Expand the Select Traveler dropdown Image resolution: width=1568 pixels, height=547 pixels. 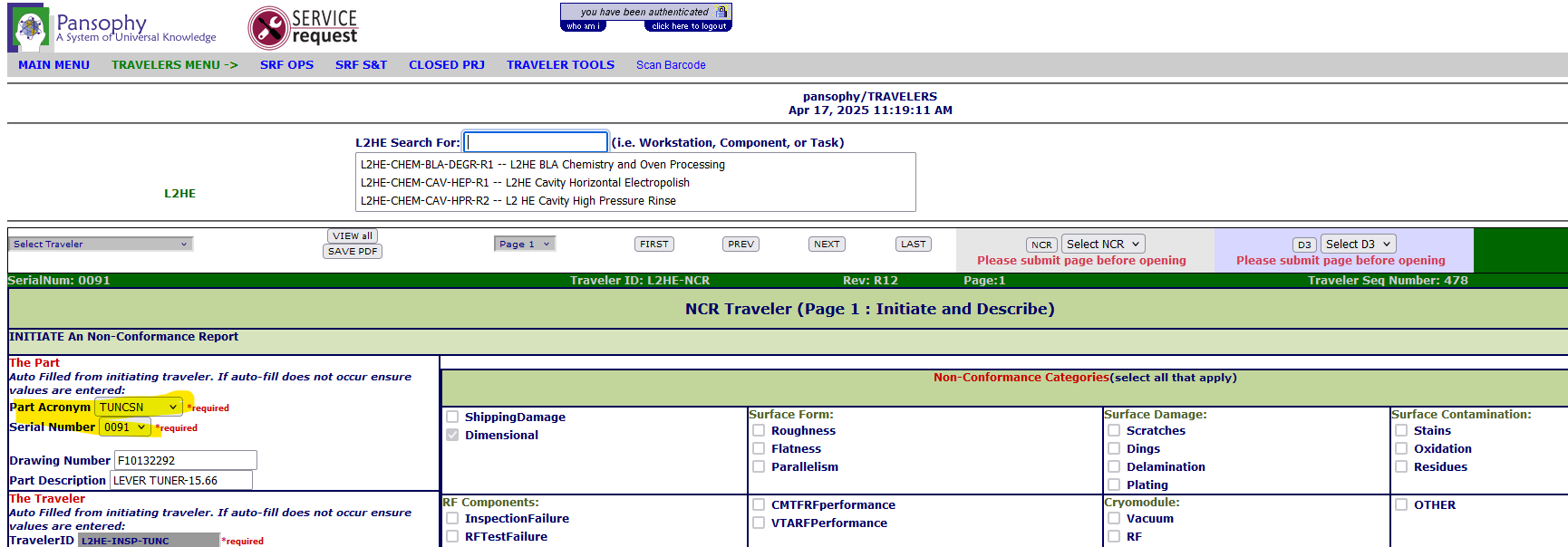101,245
